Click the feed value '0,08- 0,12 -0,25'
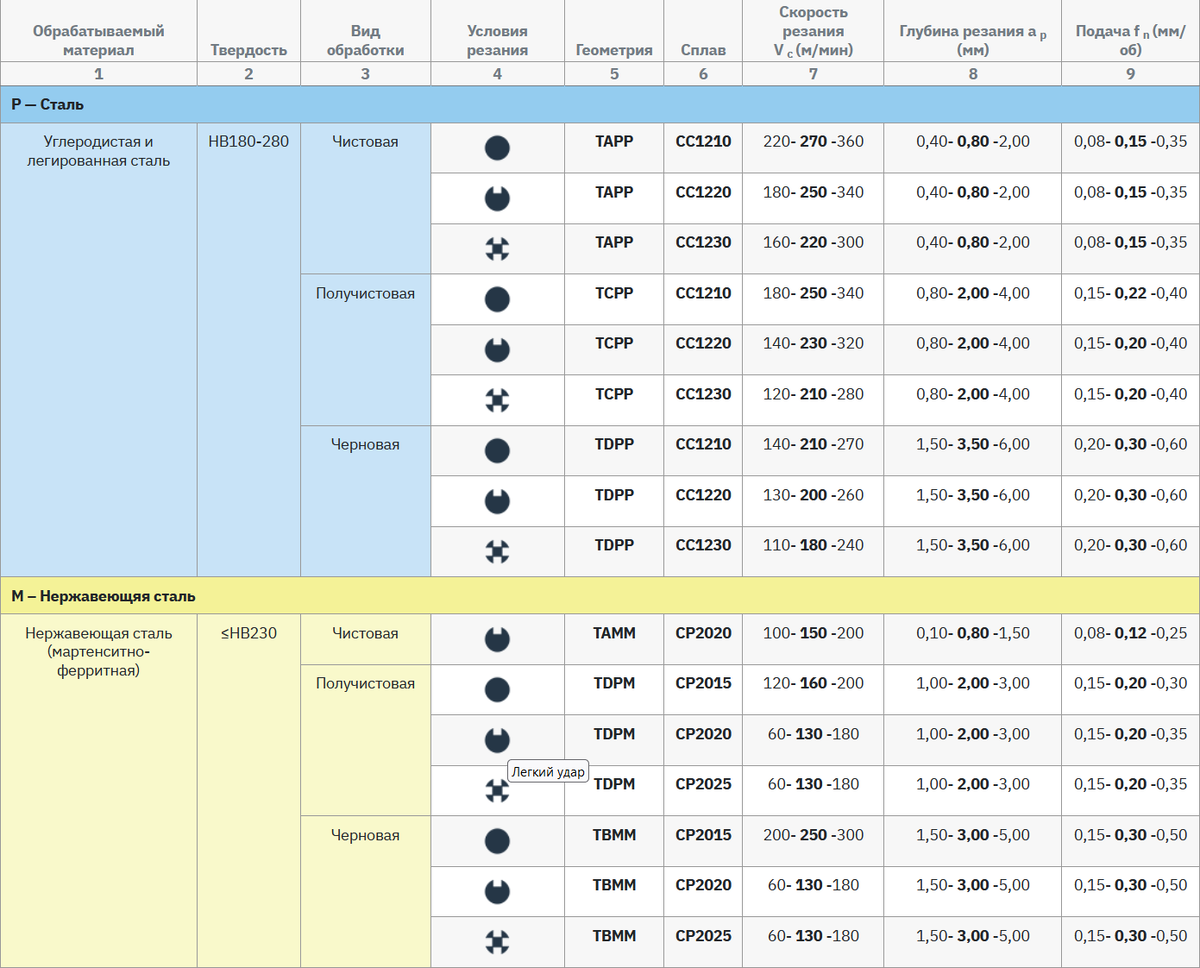This screenshot has height=968, width=1200. click(1130, 633)
